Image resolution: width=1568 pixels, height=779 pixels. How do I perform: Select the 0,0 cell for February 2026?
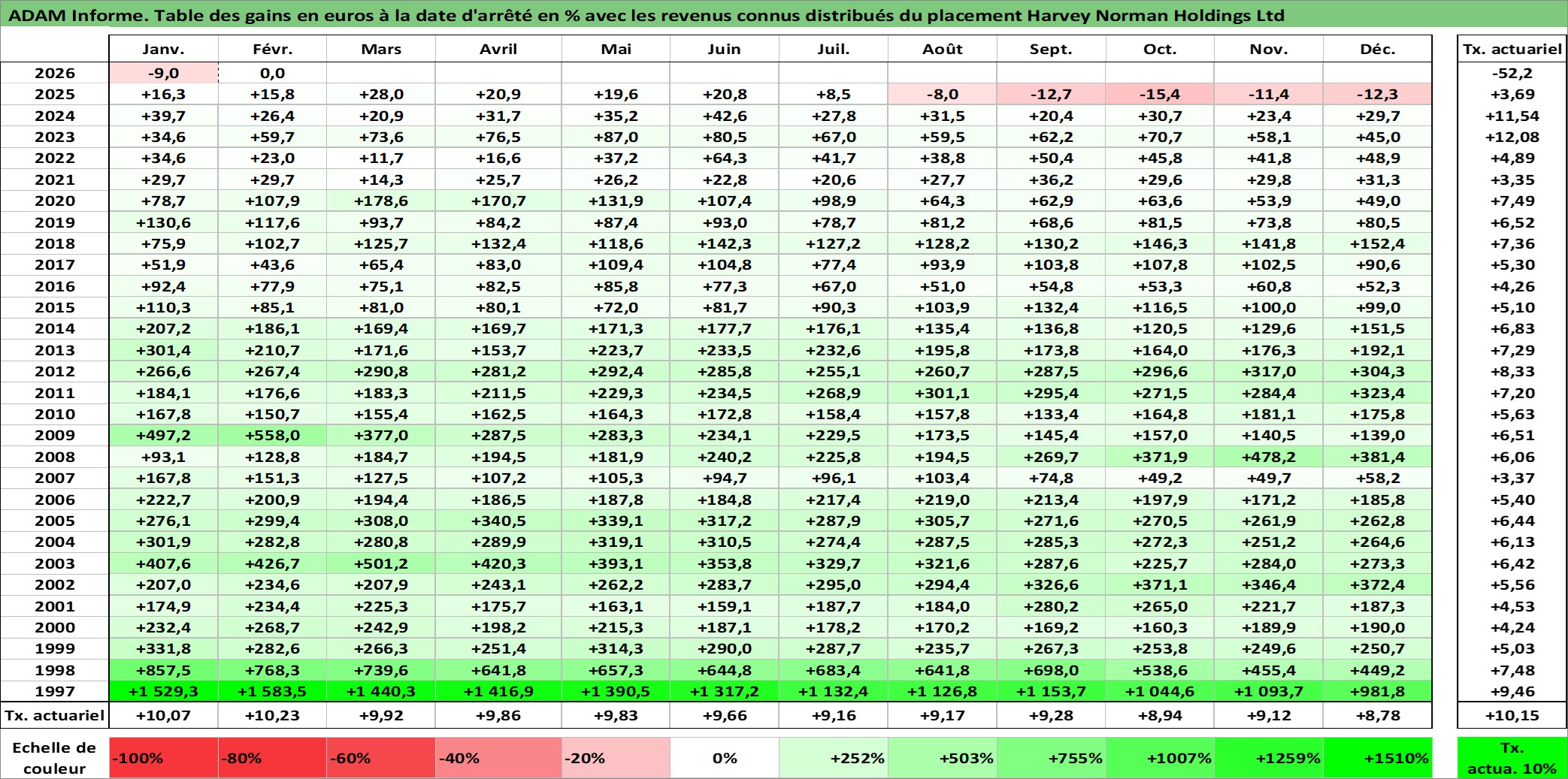pyautogui.click(x=272, y=73)
